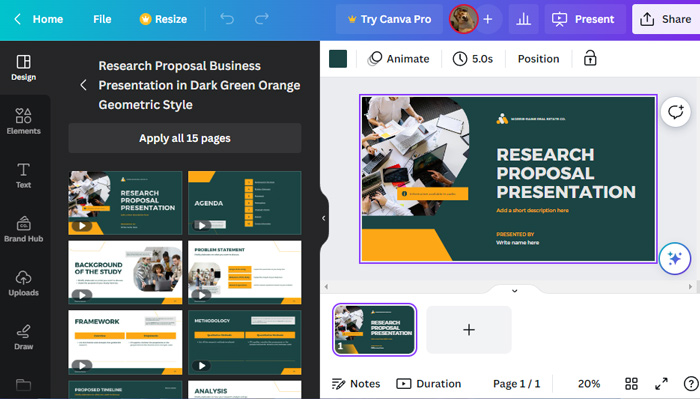Go back to Home
The width and height of the screenshot is (700, 399).
(39, 19)
